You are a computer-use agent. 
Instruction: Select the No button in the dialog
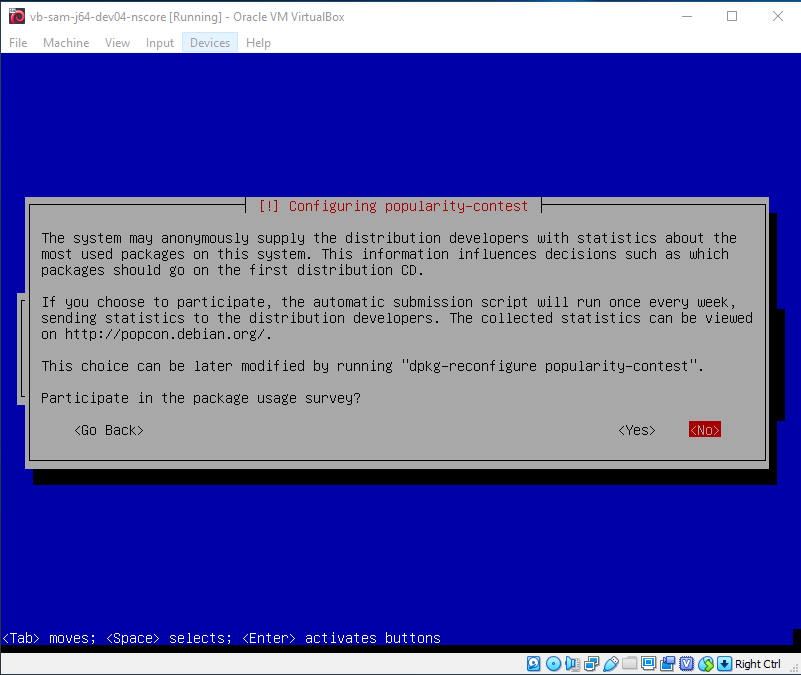pyautogui.click(x=704, y=429)
